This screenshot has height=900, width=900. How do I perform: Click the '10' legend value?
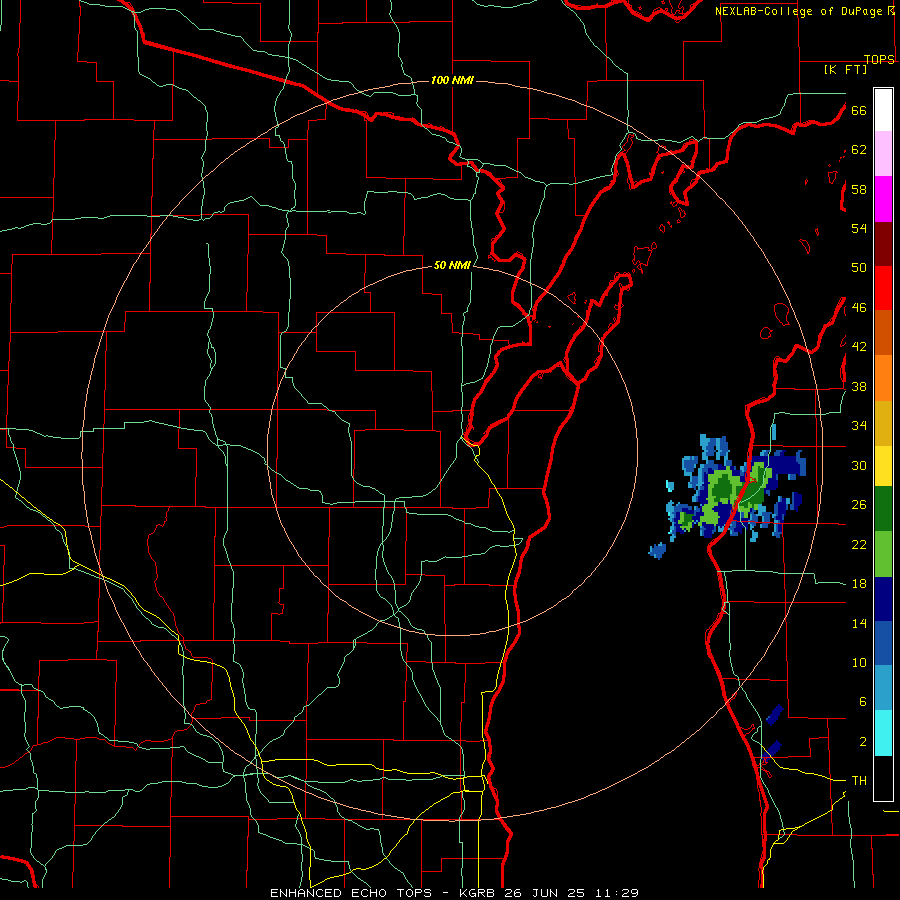[x=859, y=662]
